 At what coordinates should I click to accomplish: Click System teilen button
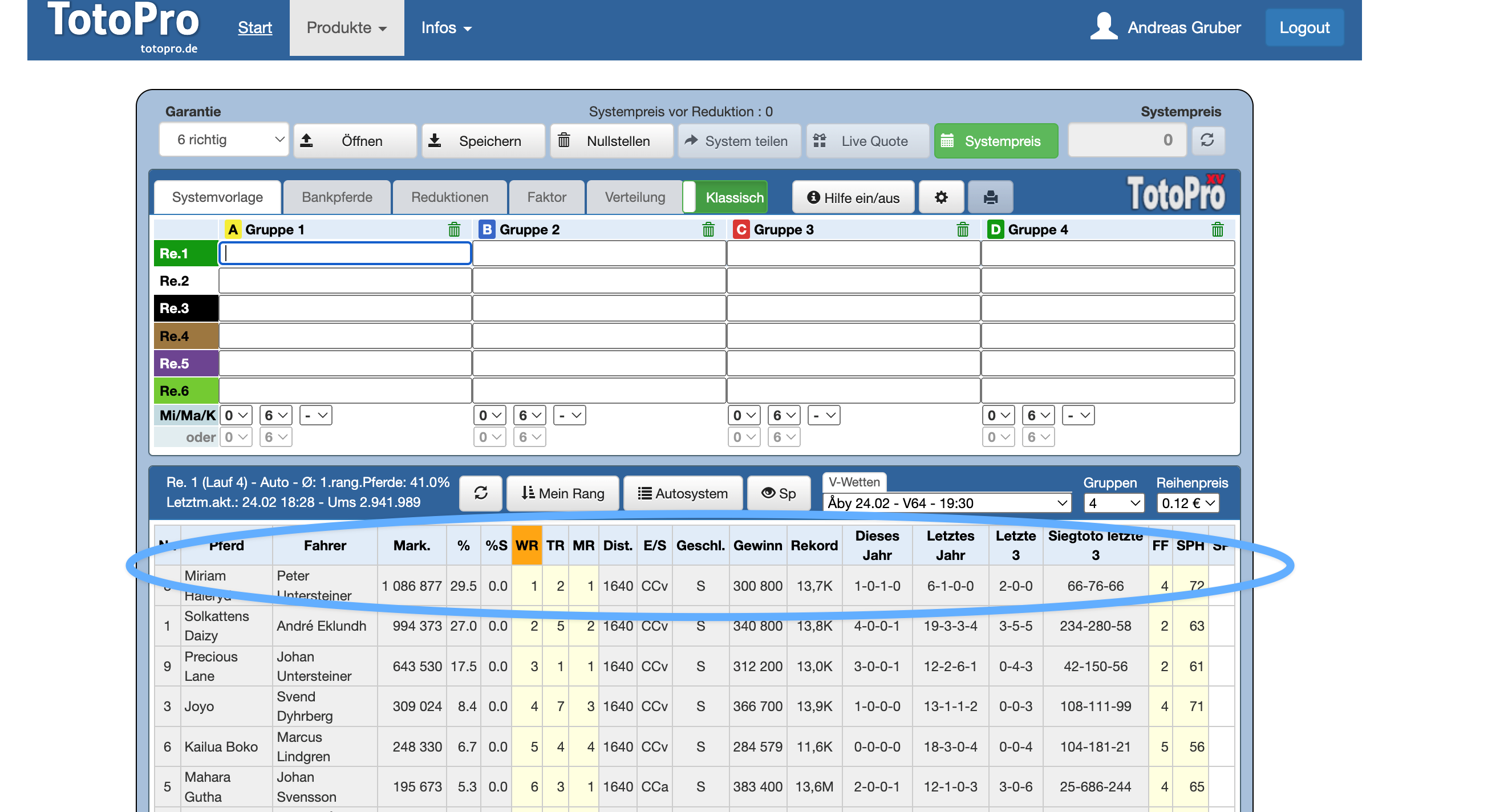739,141
